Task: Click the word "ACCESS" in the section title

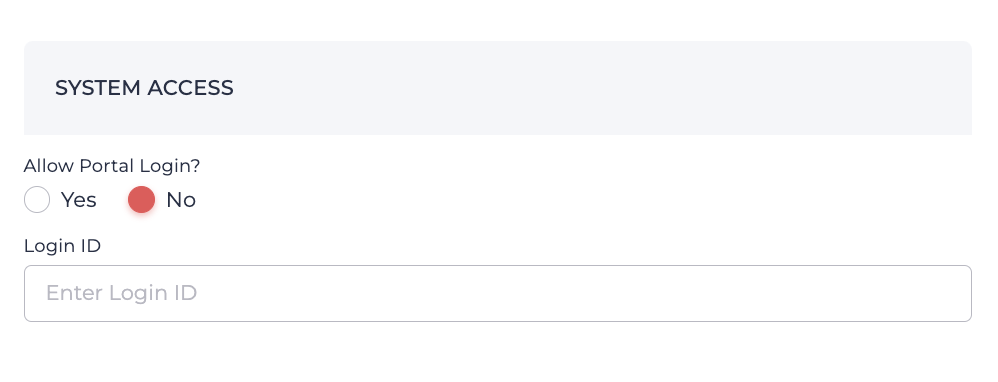Action: [190, 88]
